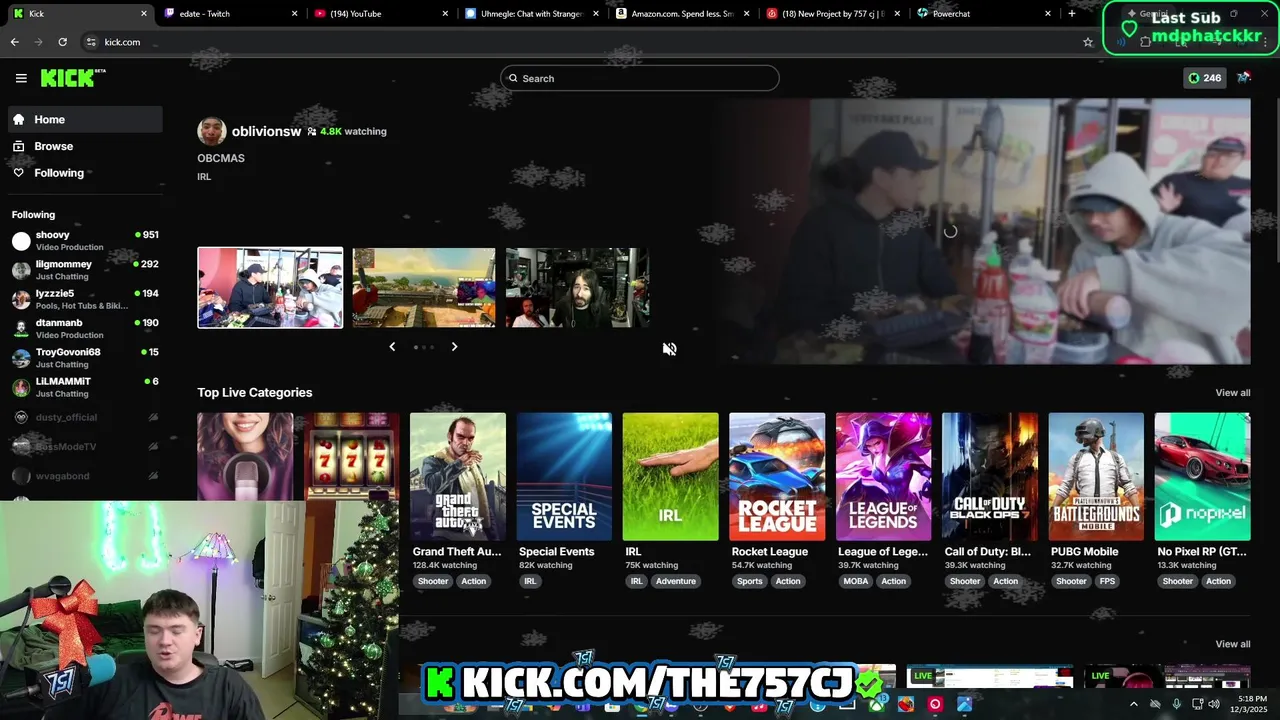The width and height of the screenshot is (1280, 720).
Task: Open Browse in sidebar
Action: tap(85, 146)
